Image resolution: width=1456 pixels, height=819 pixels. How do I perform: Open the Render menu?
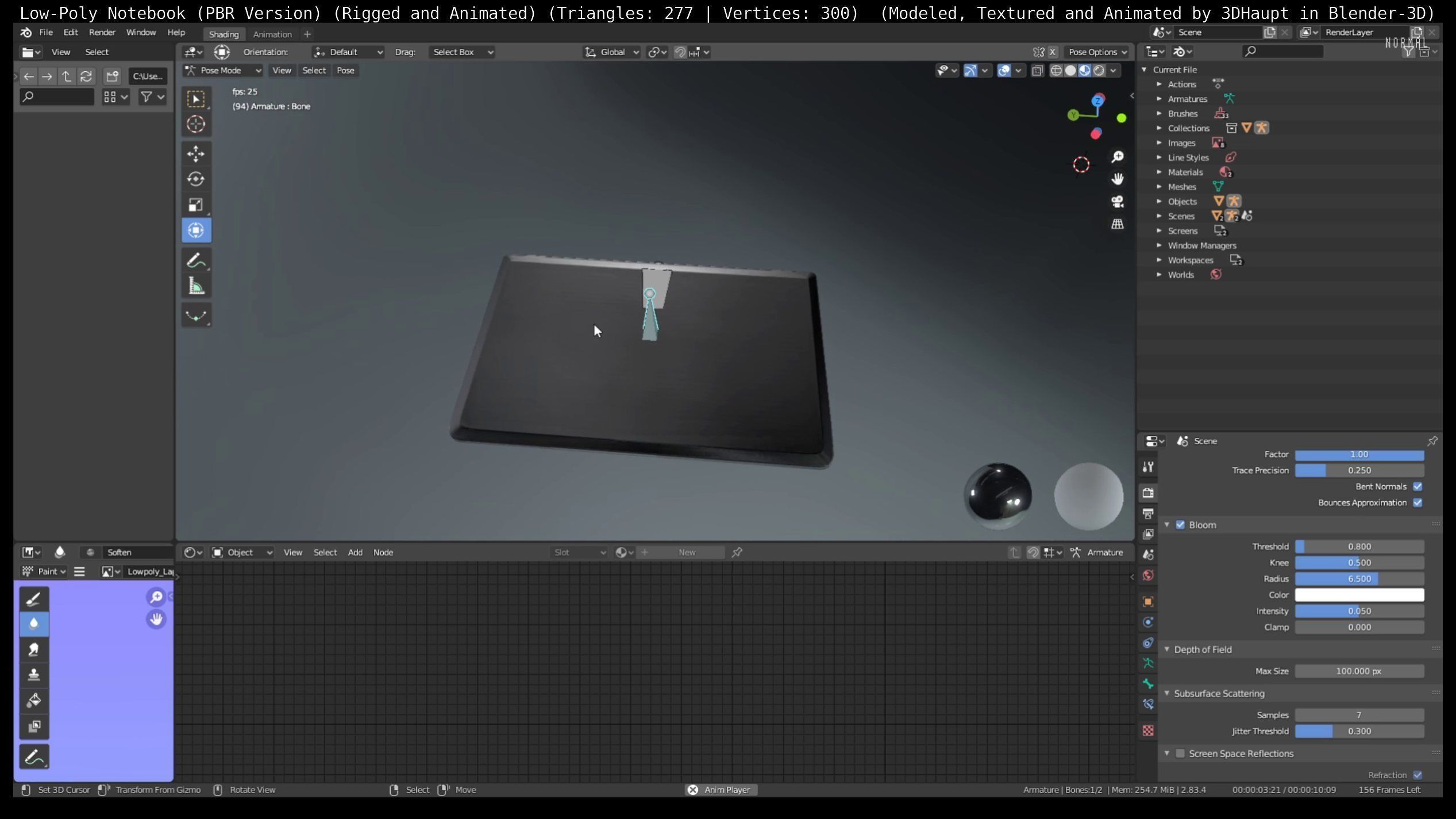tap(102, 32)
